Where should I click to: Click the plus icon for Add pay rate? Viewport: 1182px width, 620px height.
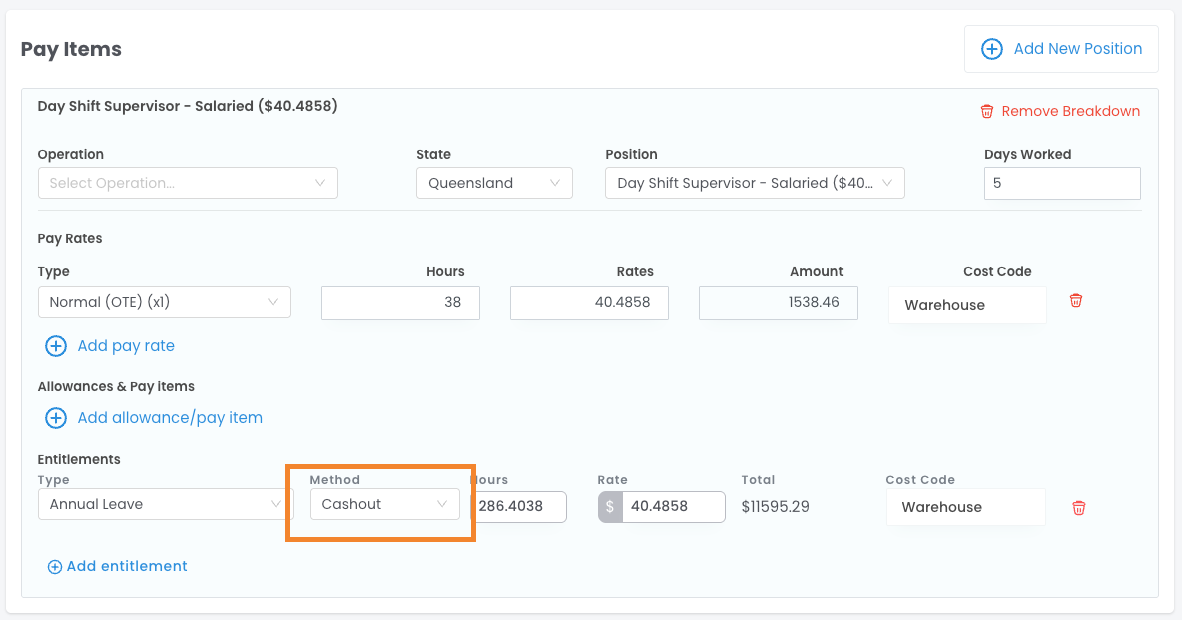pos(56,346)
